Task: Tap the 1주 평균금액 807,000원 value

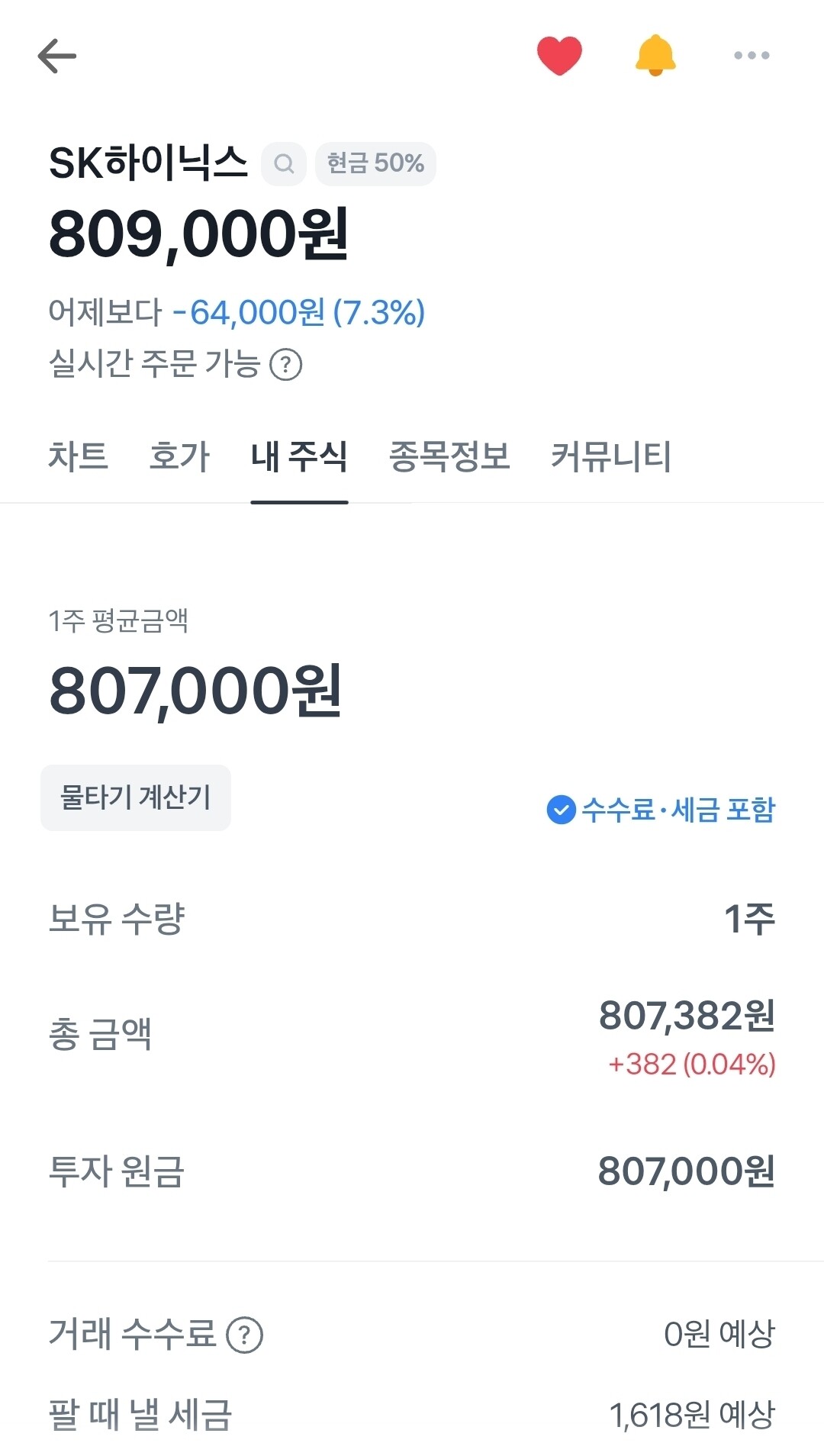Action: coord(195,691)
